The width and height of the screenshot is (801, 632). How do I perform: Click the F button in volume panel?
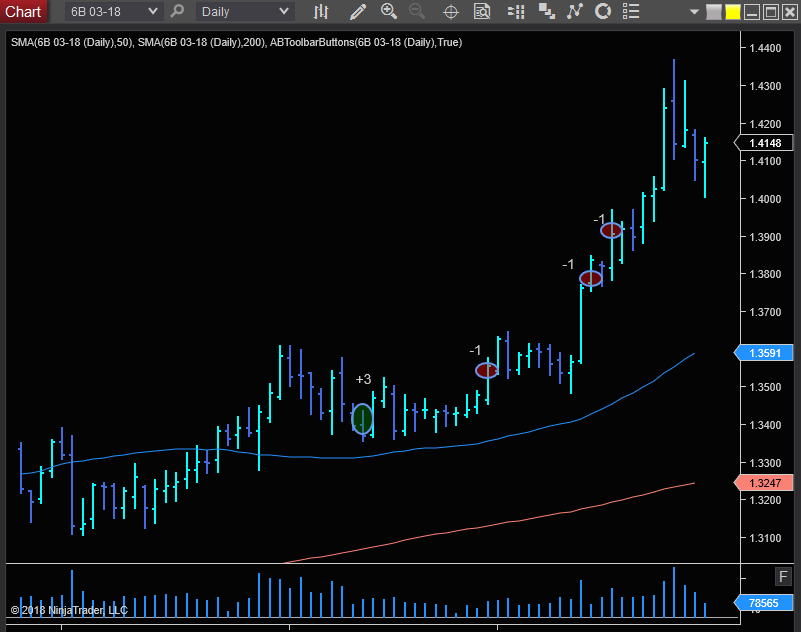(783, 577)
